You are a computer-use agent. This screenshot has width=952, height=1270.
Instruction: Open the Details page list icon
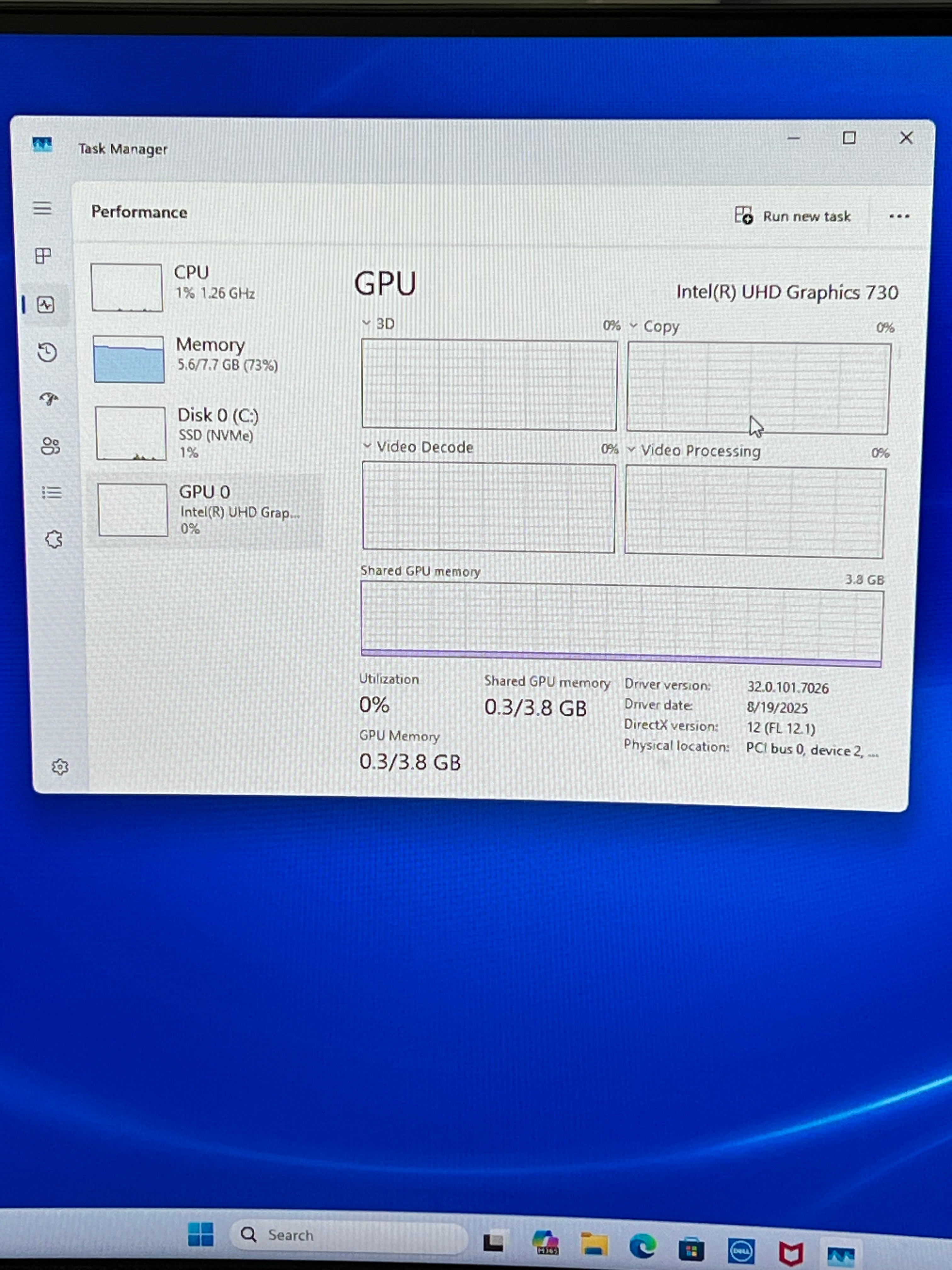pos(52,493)
